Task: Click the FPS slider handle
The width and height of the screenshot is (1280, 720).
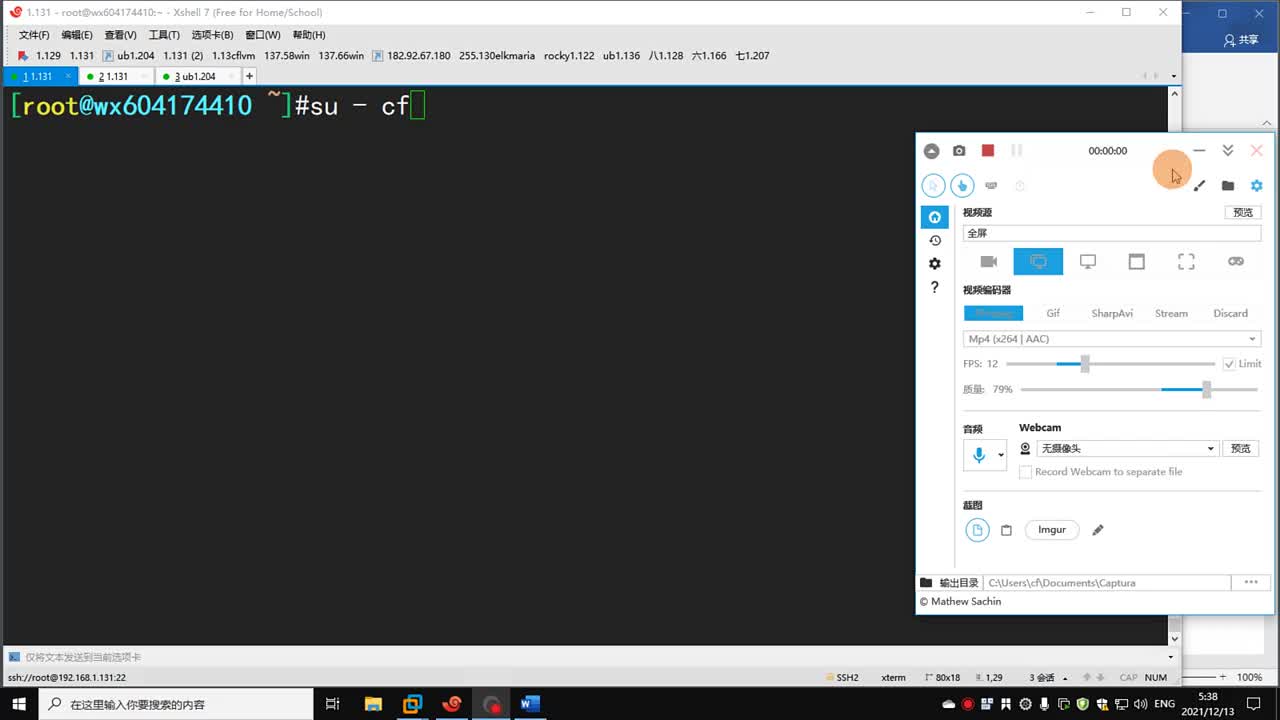Action: 1085,364
